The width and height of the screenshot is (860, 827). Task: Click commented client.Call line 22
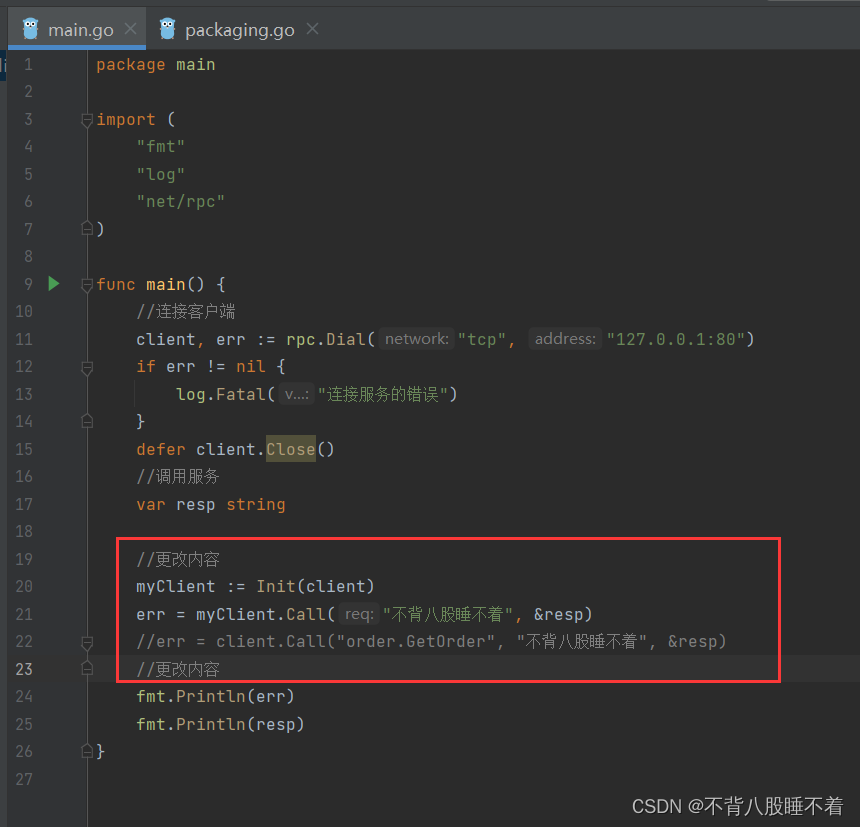pos(431,642)
